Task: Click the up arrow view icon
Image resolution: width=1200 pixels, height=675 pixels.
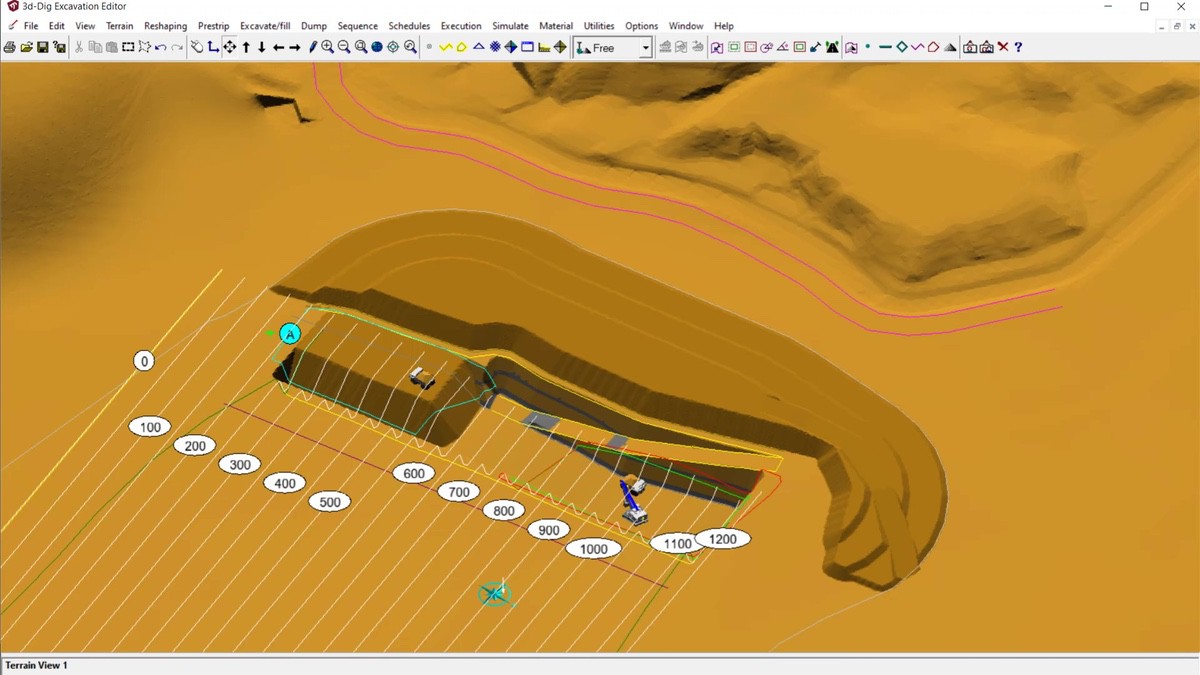Action: pyautogui.click(x=246, y=47)
